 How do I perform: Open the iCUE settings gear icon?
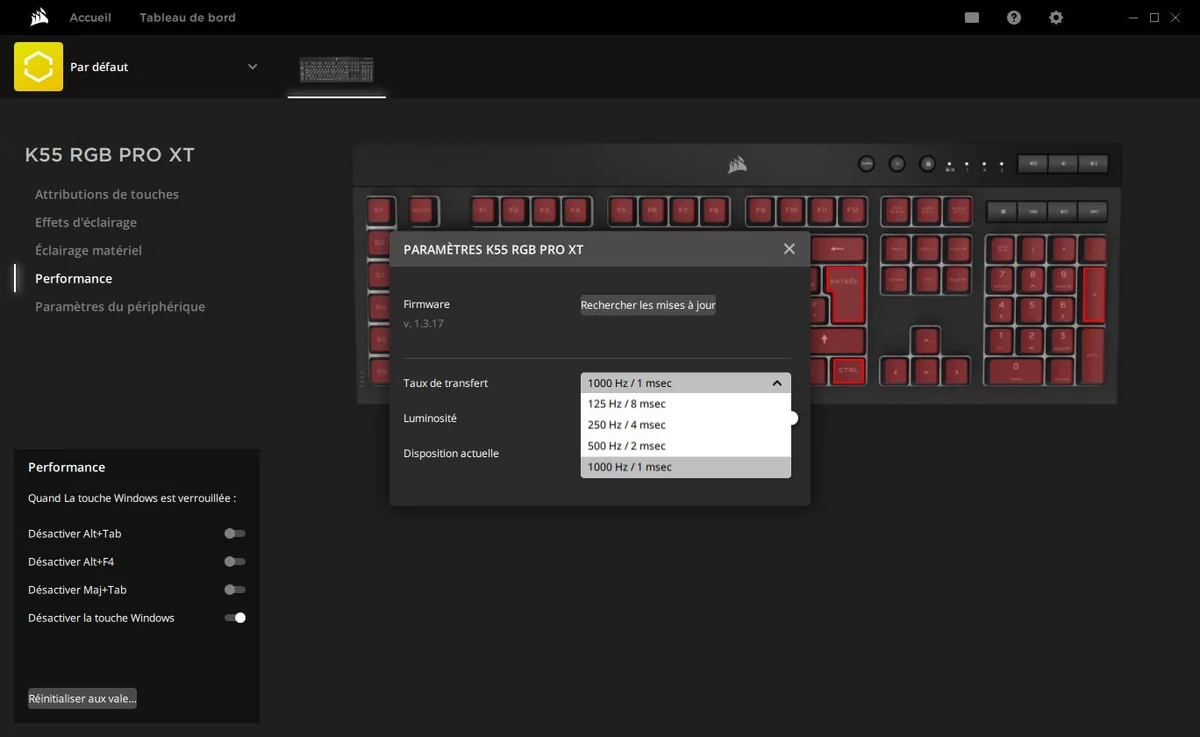click(1056, 18)
